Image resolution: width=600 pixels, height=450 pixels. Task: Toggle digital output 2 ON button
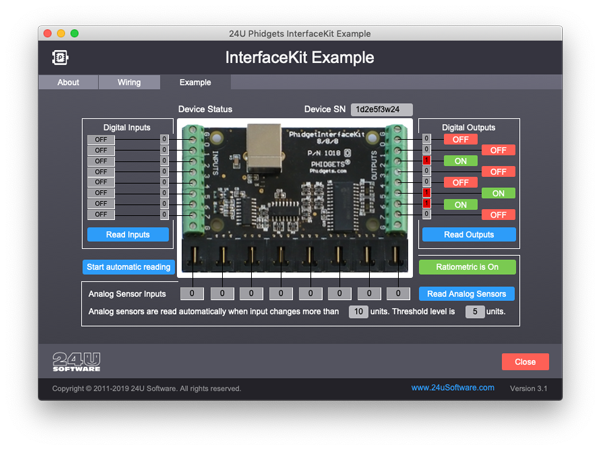pos(460,161)
